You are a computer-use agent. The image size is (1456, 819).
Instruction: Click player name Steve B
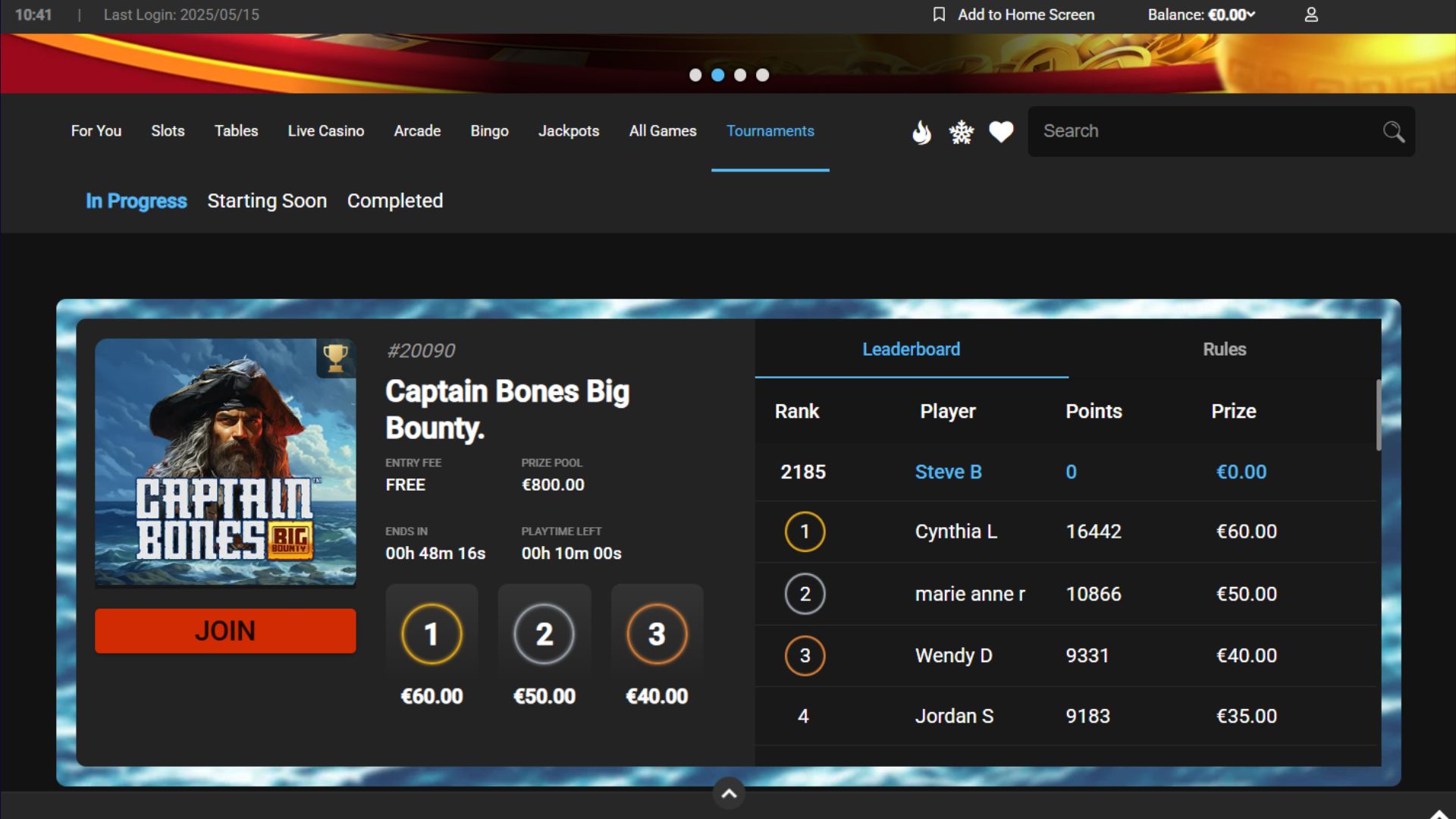(948, 472)
